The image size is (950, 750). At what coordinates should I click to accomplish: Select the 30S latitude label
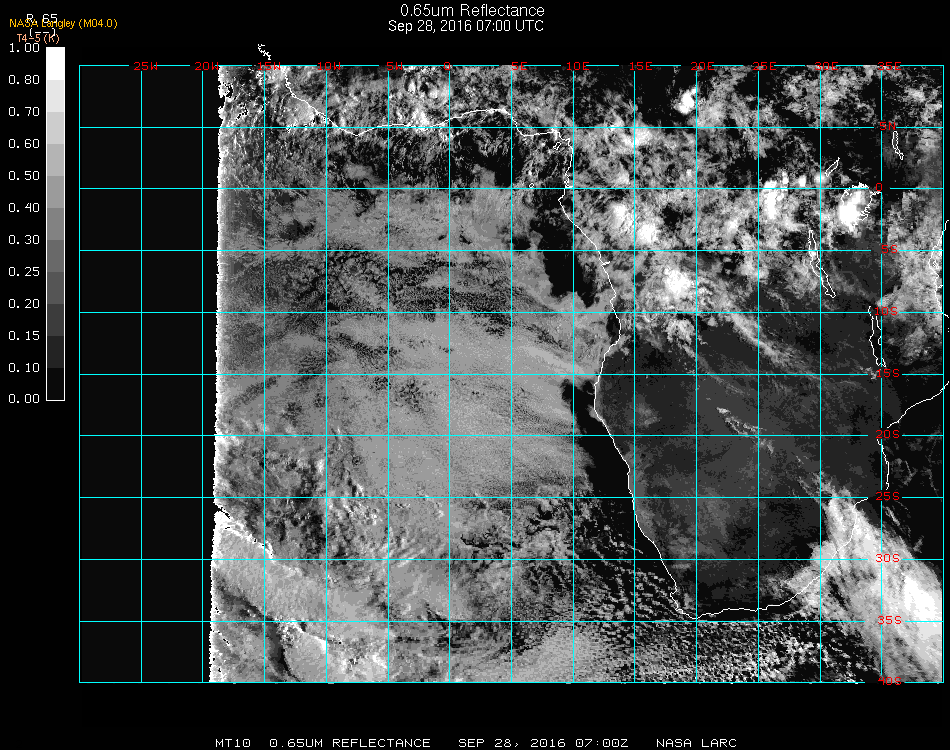pyautogui.click(x=888, y=558)
